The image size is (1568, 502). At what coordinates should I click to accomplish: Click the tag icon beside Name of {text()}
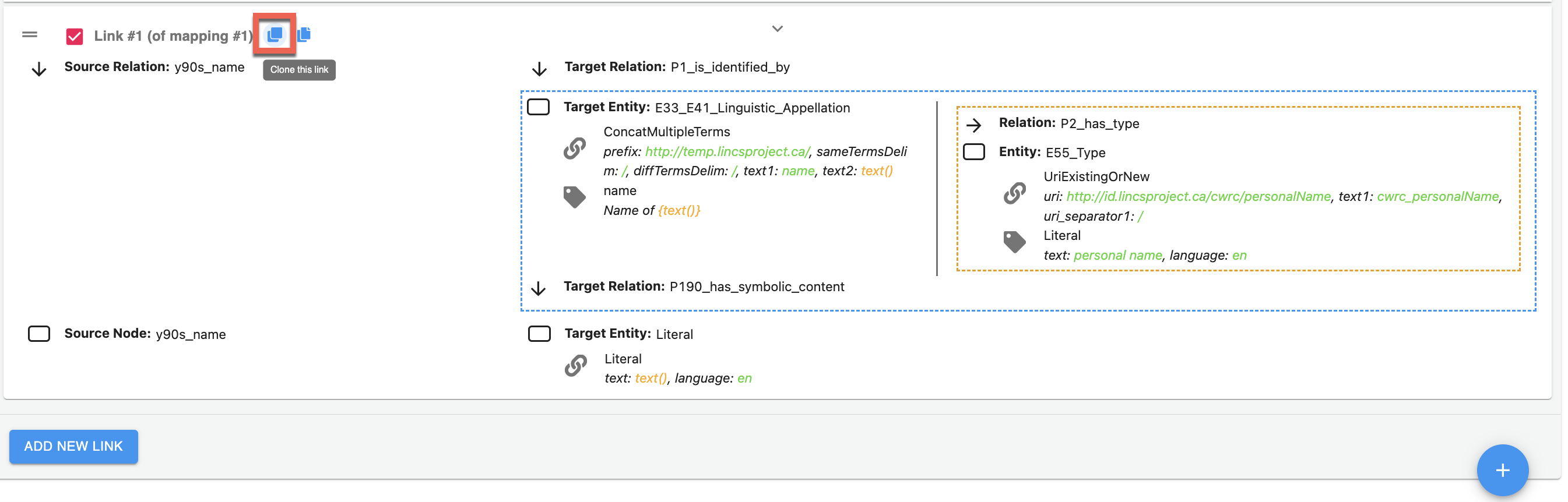pos(574,197)
